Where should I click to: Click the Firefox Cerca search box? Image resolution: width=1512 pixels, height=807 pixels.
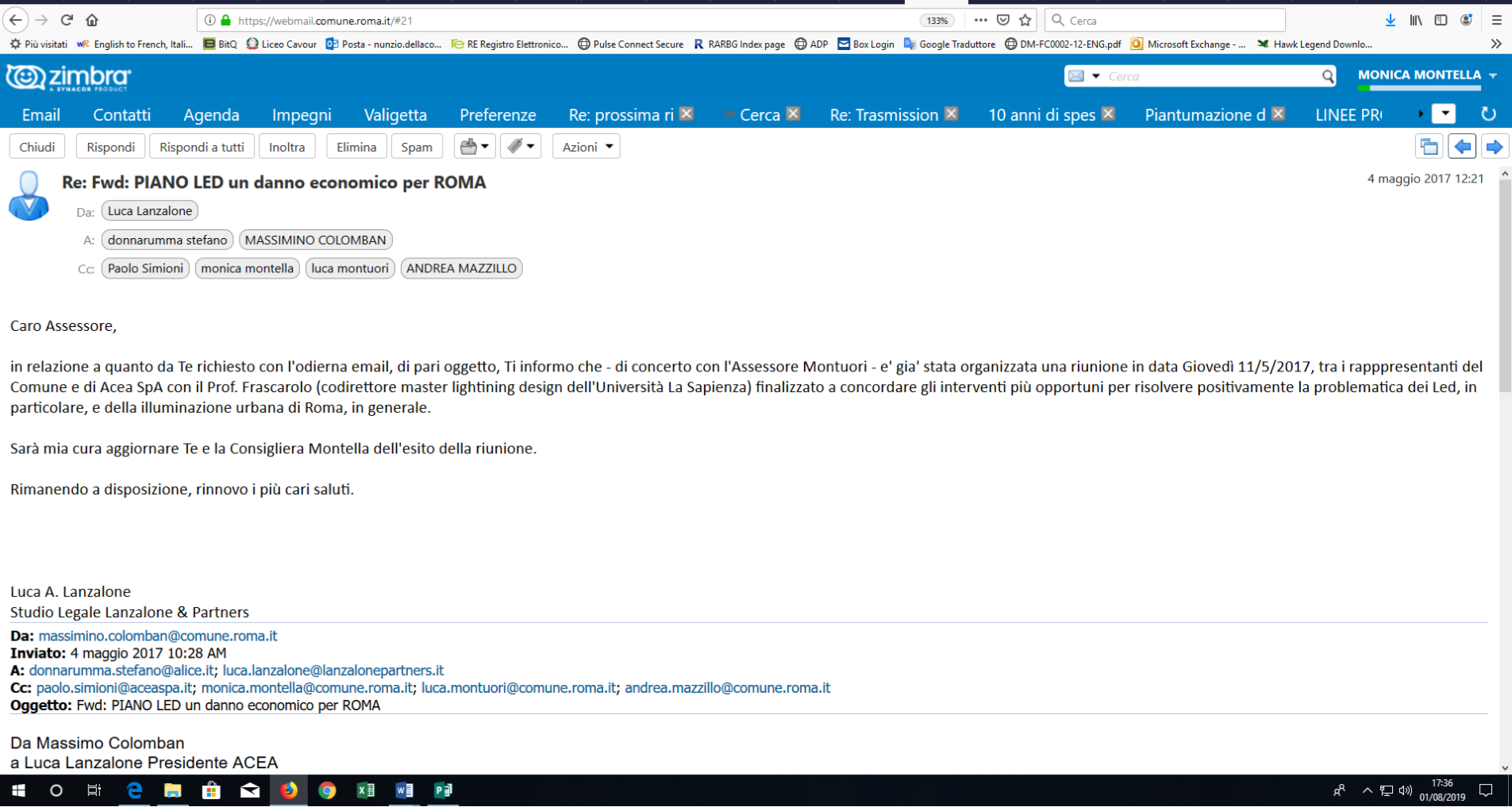[x=1165, y=21]
